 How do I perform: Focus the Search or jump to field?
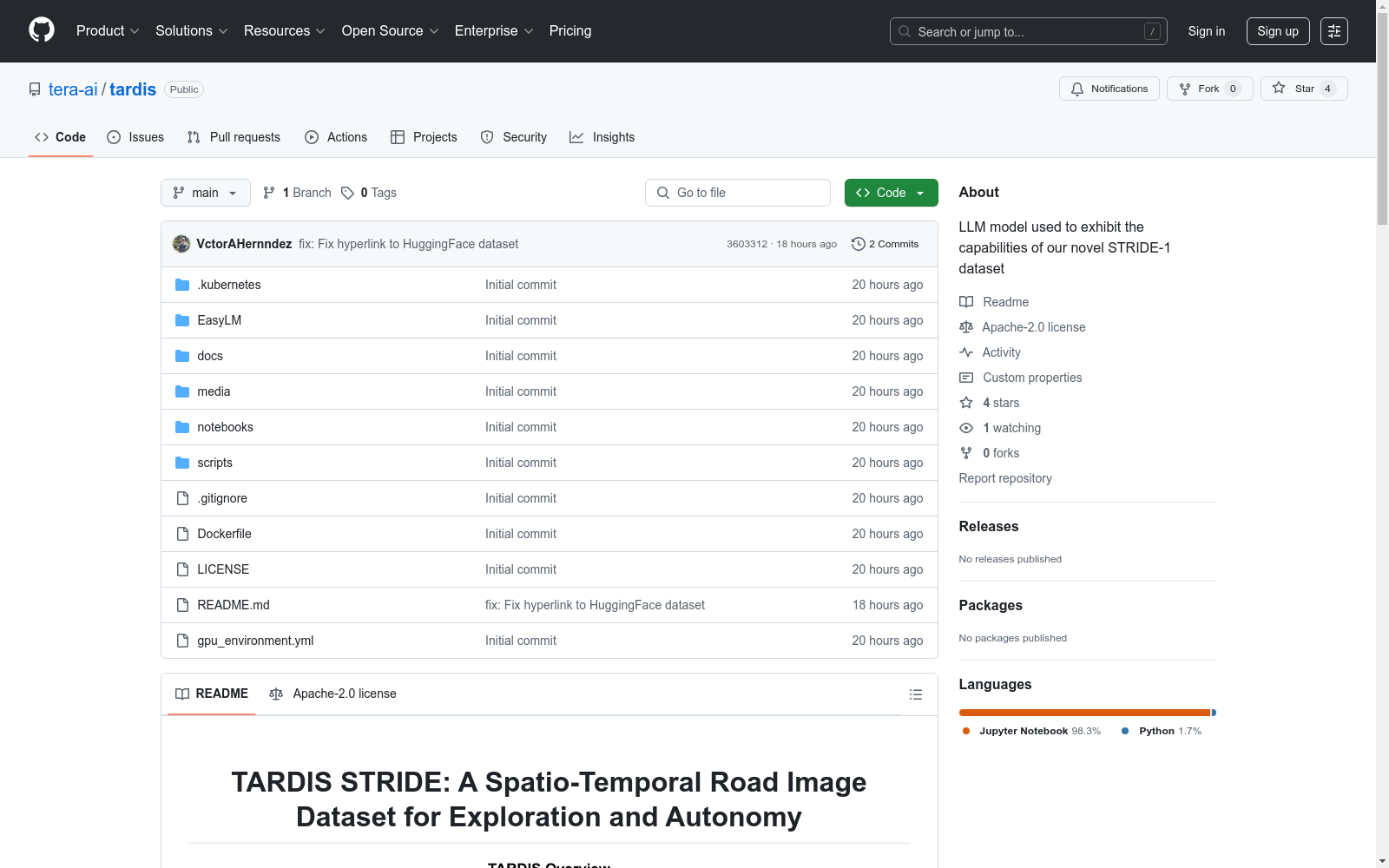click(x=1028, y=31)
